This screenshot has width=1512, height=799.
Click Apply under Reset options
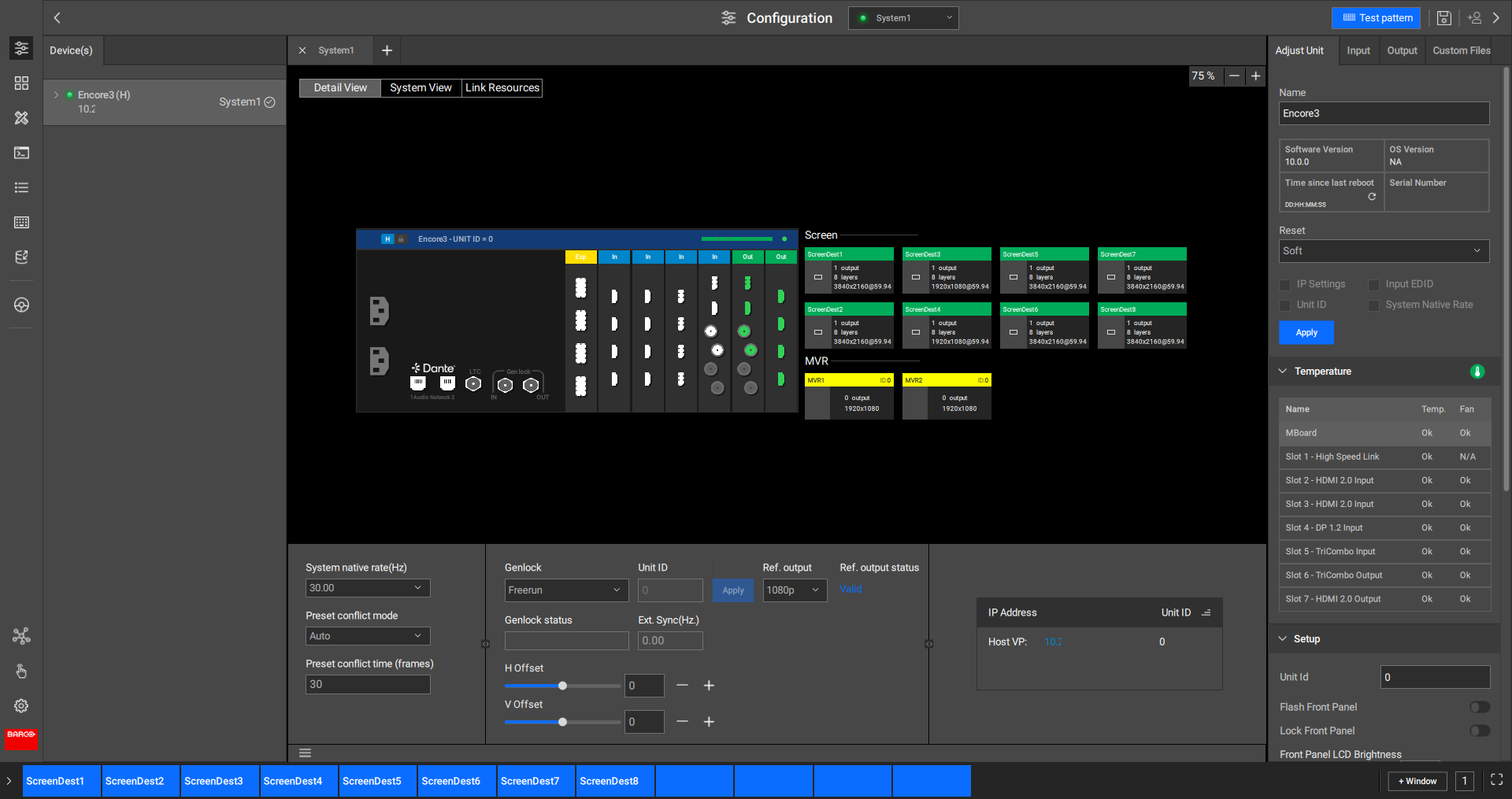coord(1306,332)
